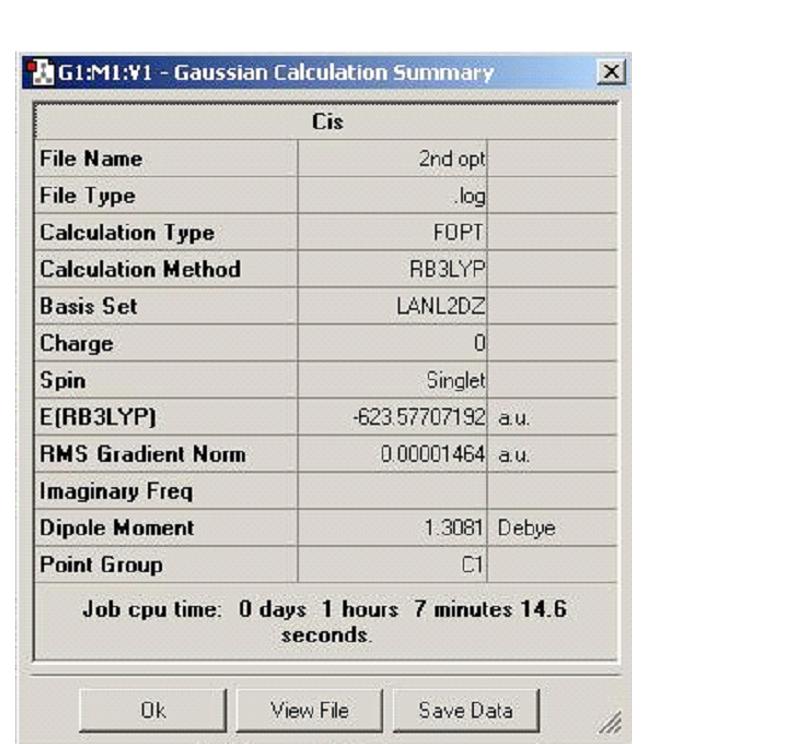Screen dimensions: 796x744
Task: Click the dialog title 'G1:M1:V1 - Gaussian Calculation Summary'
Action: (x=276, y=73)
